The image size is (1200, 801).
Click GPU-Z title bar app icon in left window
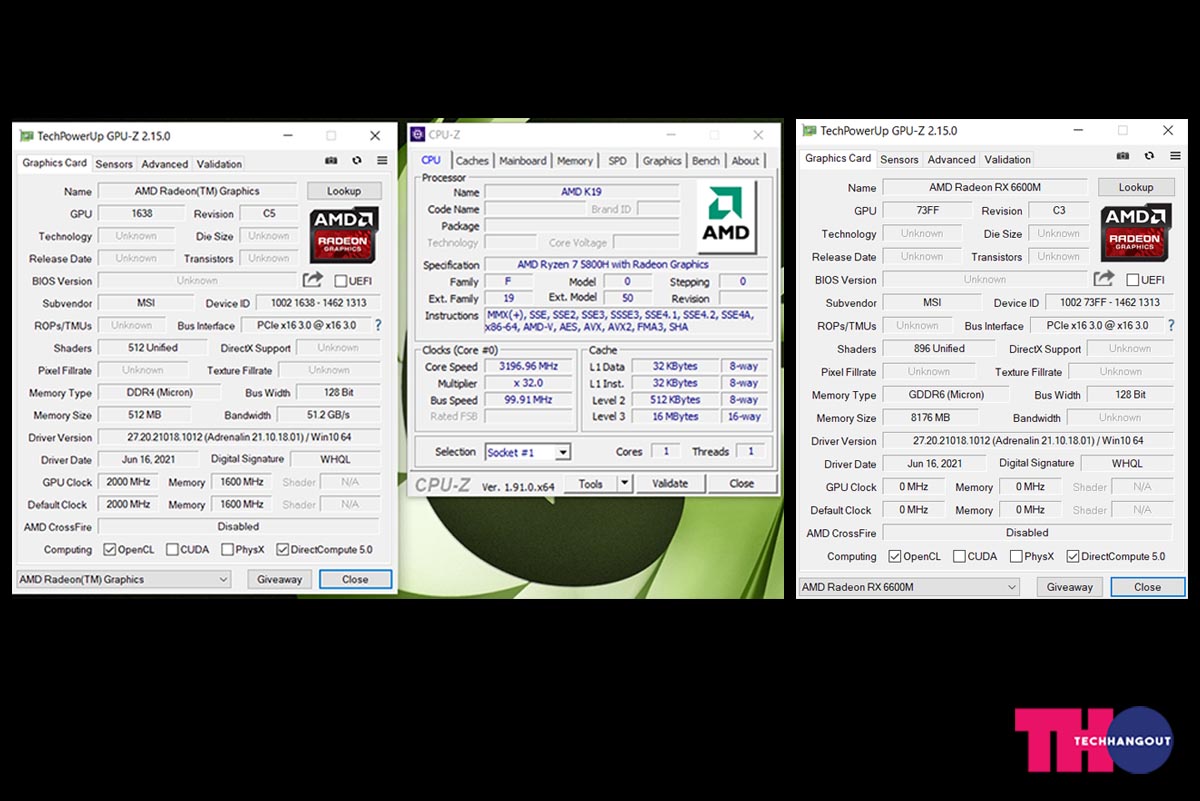(x=27, y=136)
